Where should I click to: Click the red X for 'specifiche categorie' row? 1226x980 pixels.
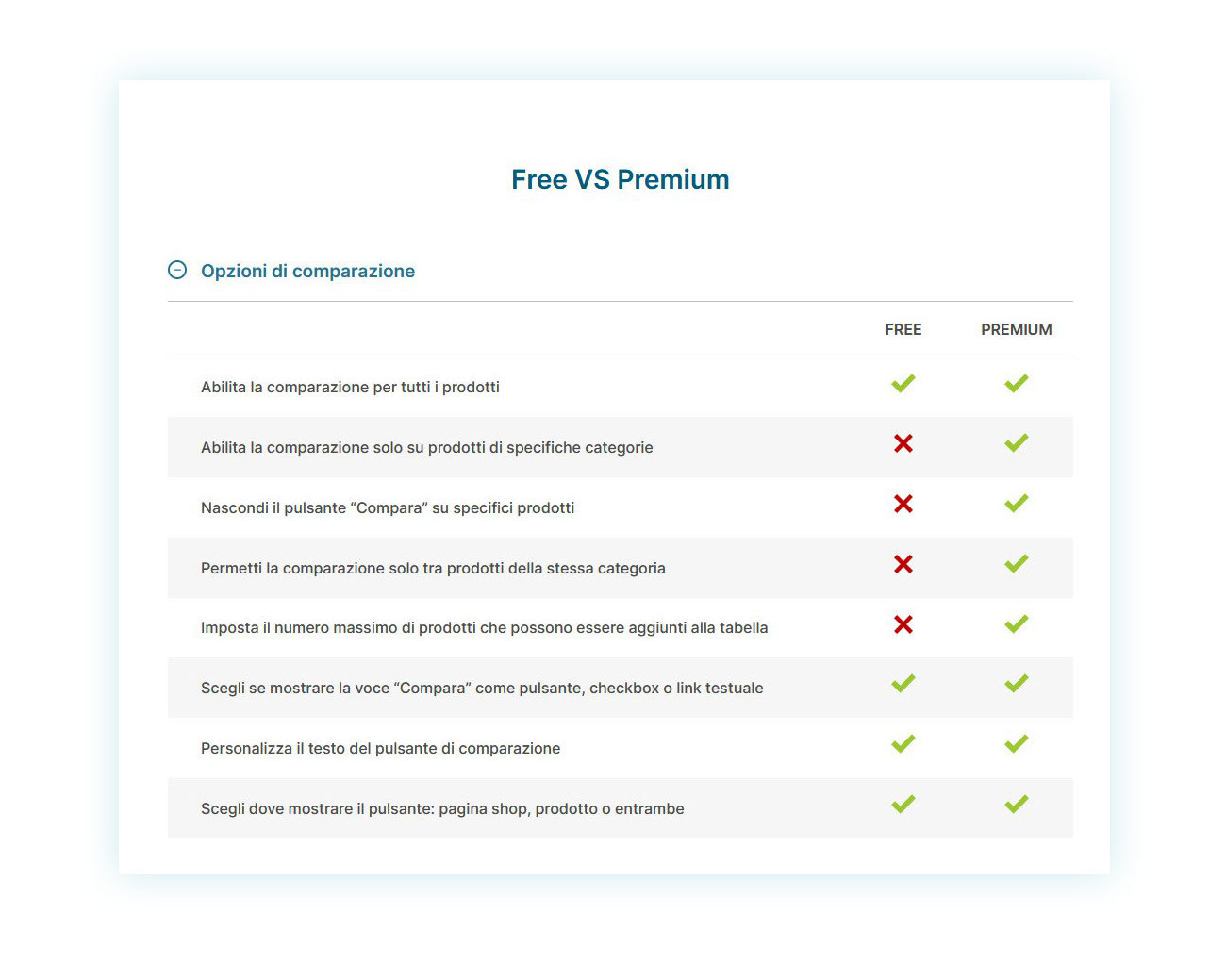point(903,443)
